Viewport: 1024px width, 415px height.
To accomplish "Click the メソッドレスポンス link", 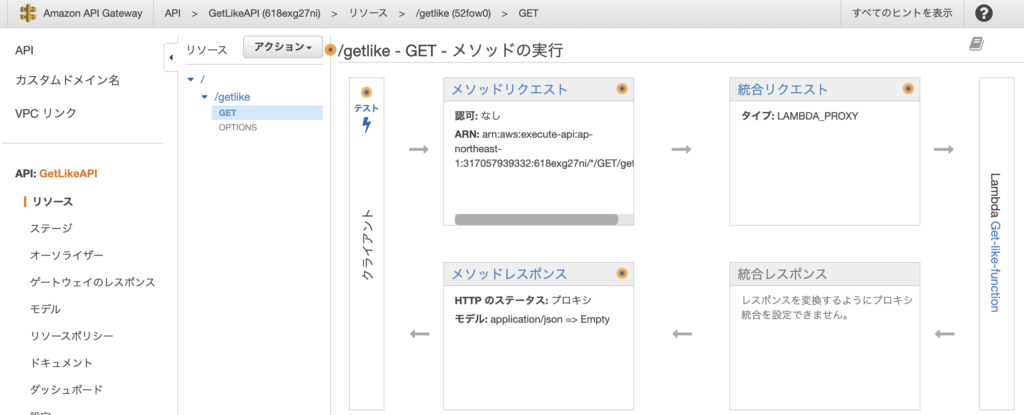I will click(x=509, y=274).
